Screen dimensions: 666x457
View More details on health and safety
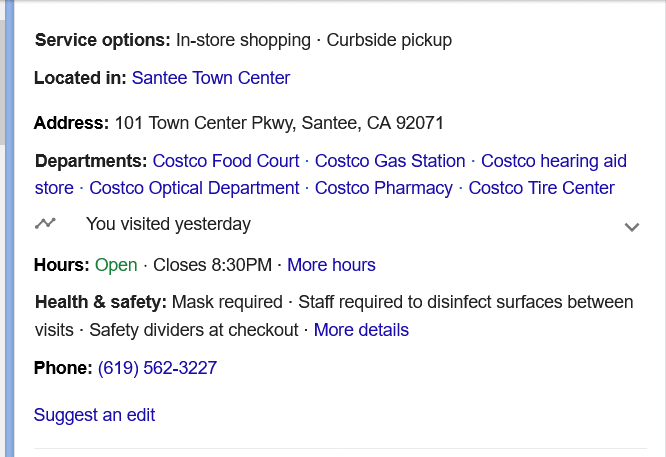click(361, 330)
